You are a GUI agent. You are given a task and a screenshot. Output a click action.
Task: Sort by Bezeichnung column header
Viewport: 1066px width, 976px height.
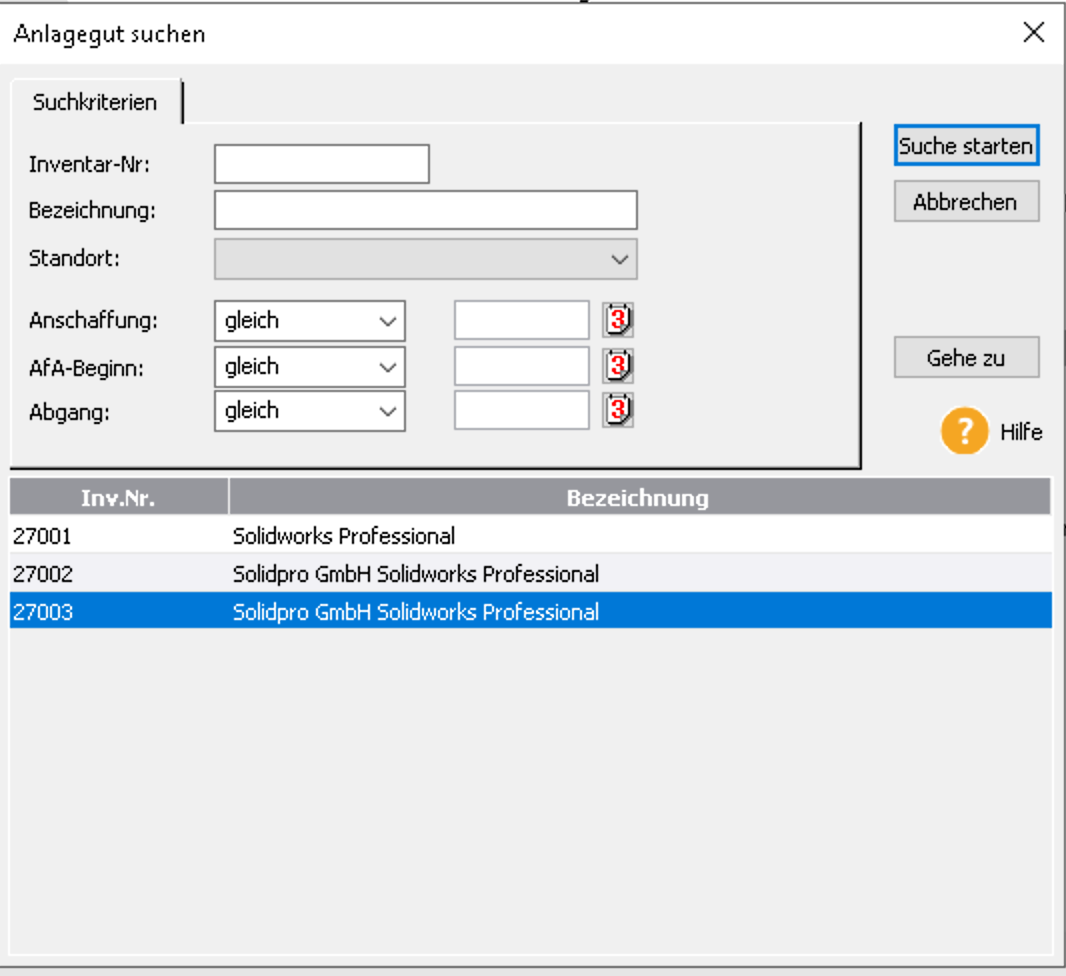click(x=640, y=498)
